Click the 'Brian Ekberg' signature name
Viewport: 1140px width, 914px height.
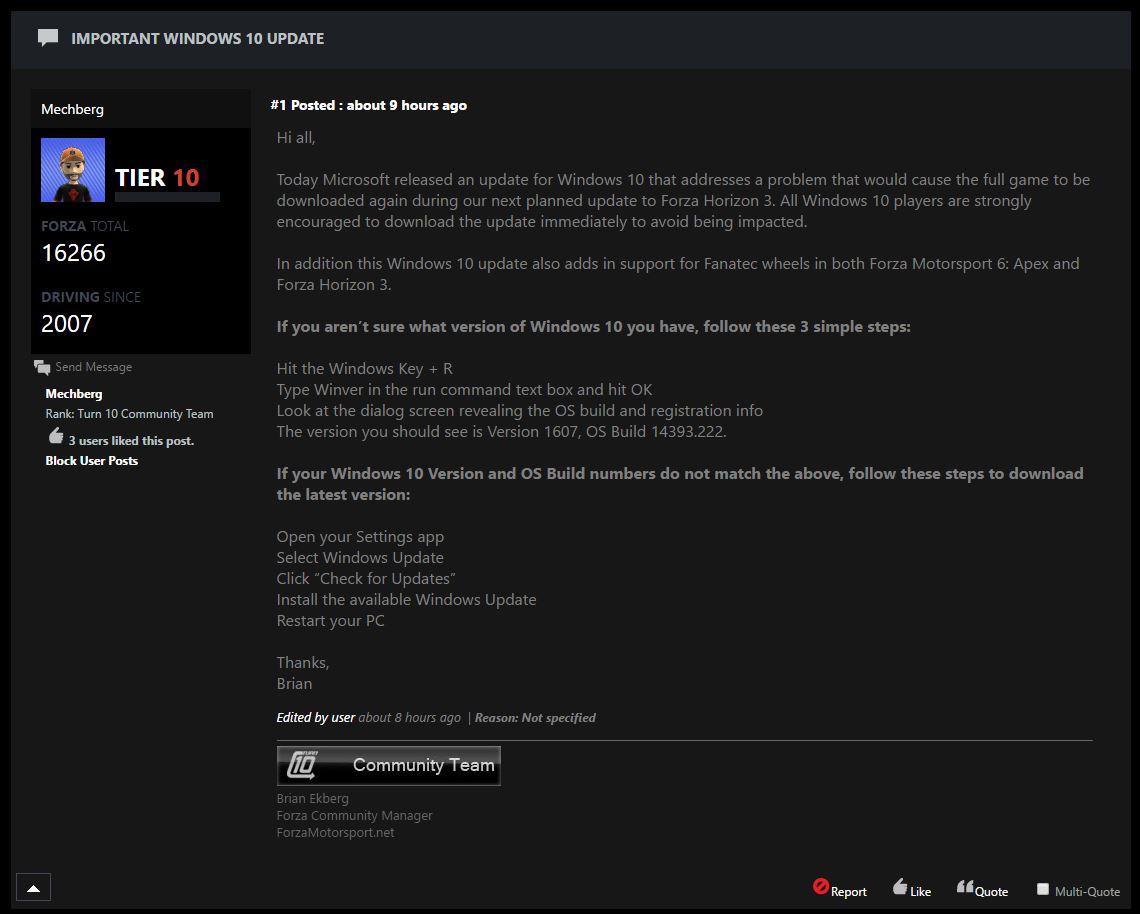coord(313,798)
